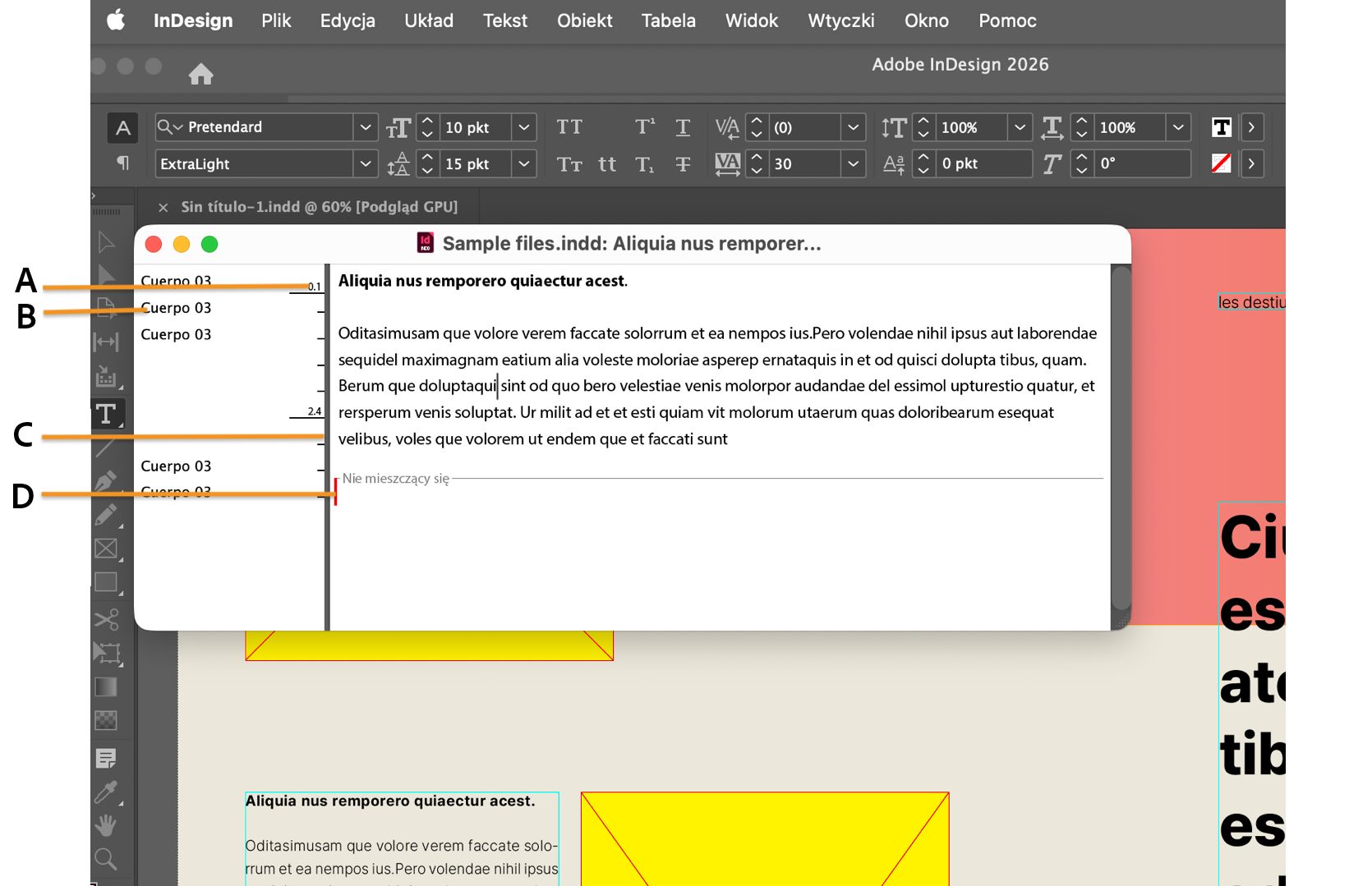Select the Note tool
This screenshot has width=1372, height=886.
tap(106, 757)
